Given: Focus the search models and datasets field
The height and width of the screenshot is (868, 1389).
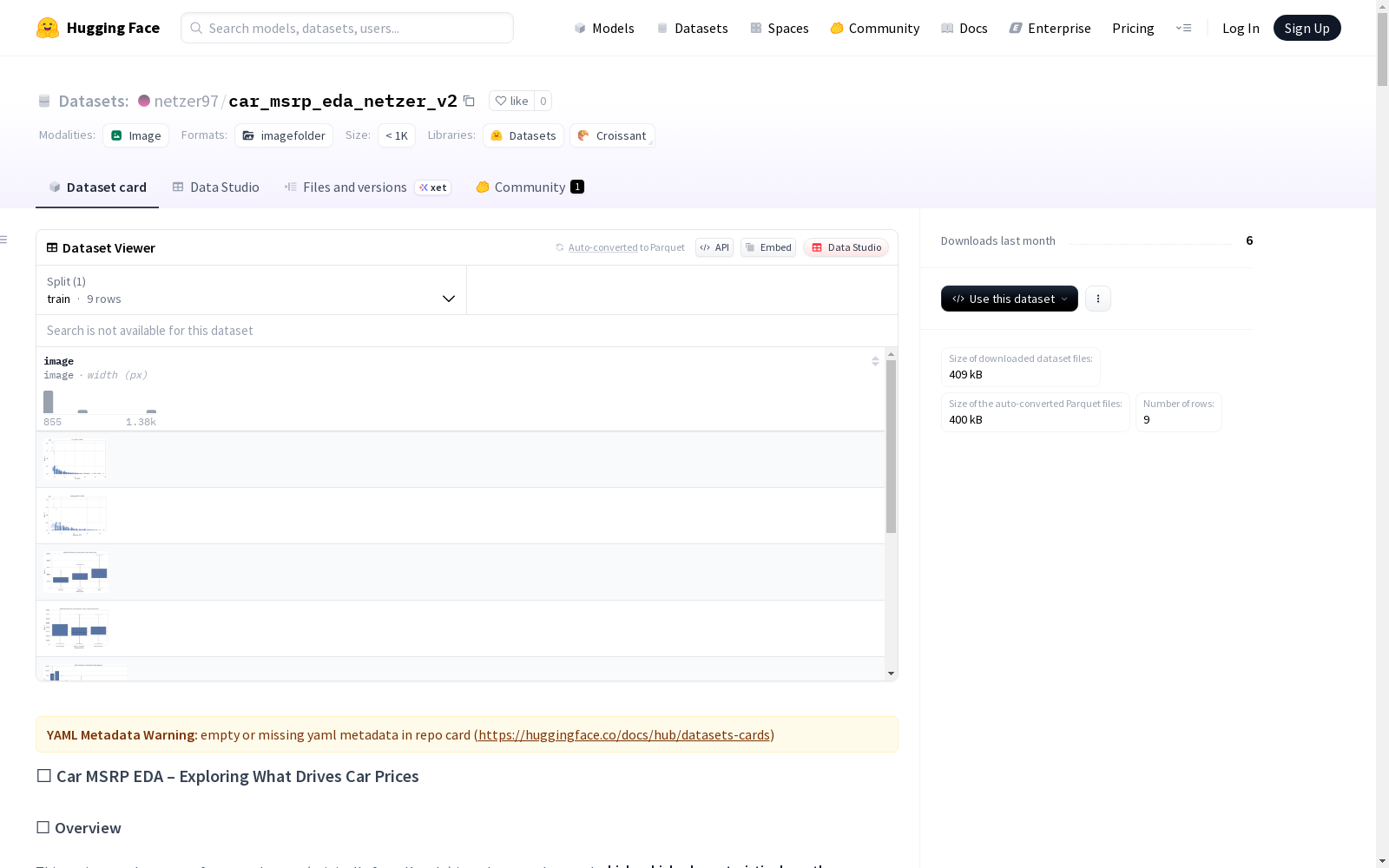Looking at the screenshot, I should [347, 28].
